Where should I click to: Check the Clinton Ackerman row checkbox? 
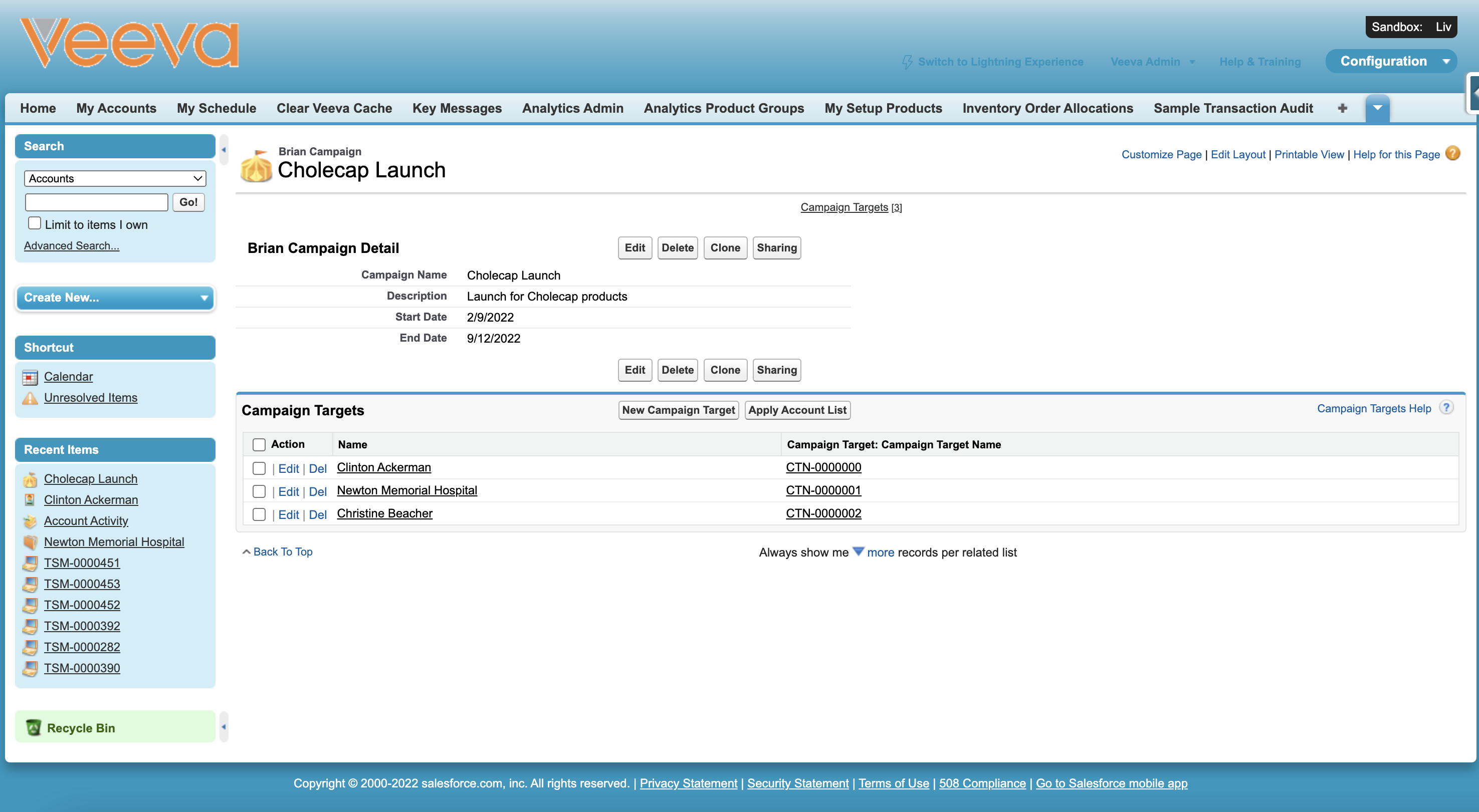[259, 468]
